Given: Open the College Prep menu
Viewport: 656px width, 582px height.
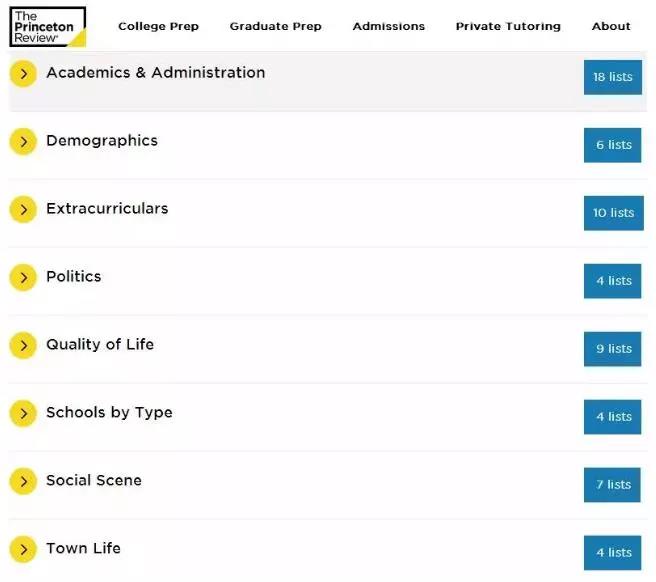Looking at the screenshot, I should [158, 26].
